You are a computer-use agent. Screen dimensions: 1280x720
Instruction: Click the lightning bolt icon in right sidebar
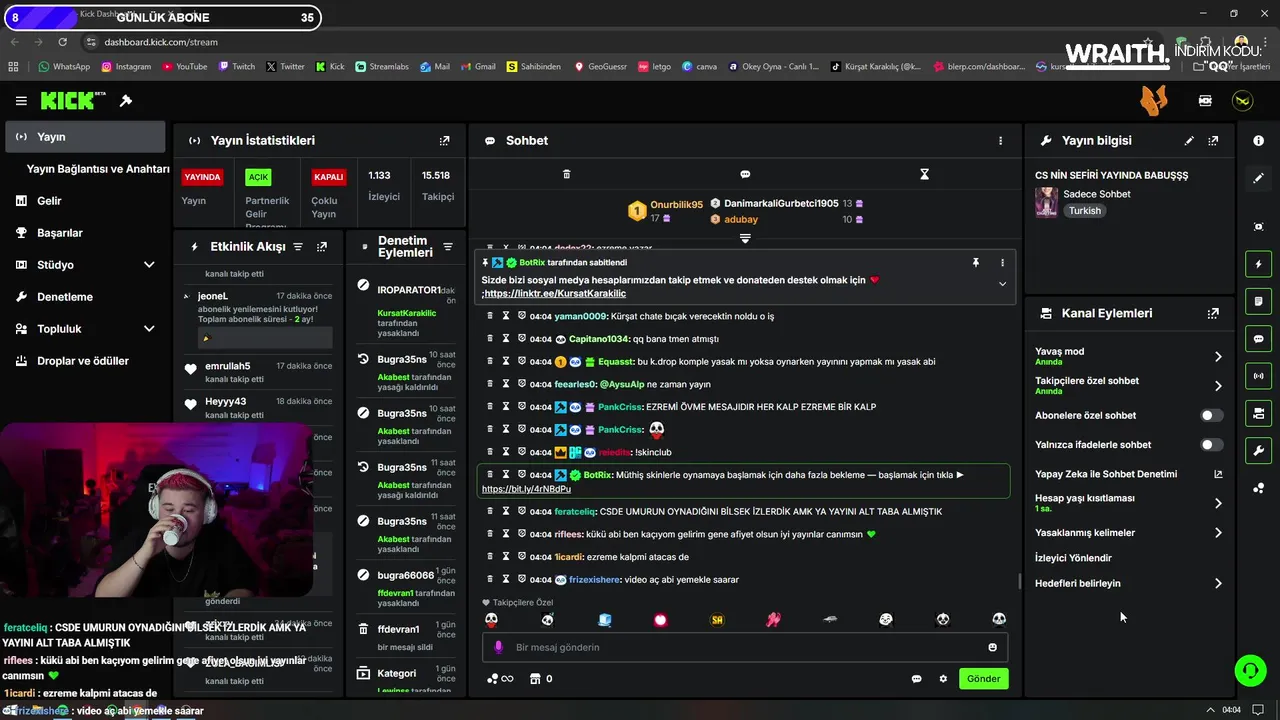pyautogui.click(x=1258, y=264)
